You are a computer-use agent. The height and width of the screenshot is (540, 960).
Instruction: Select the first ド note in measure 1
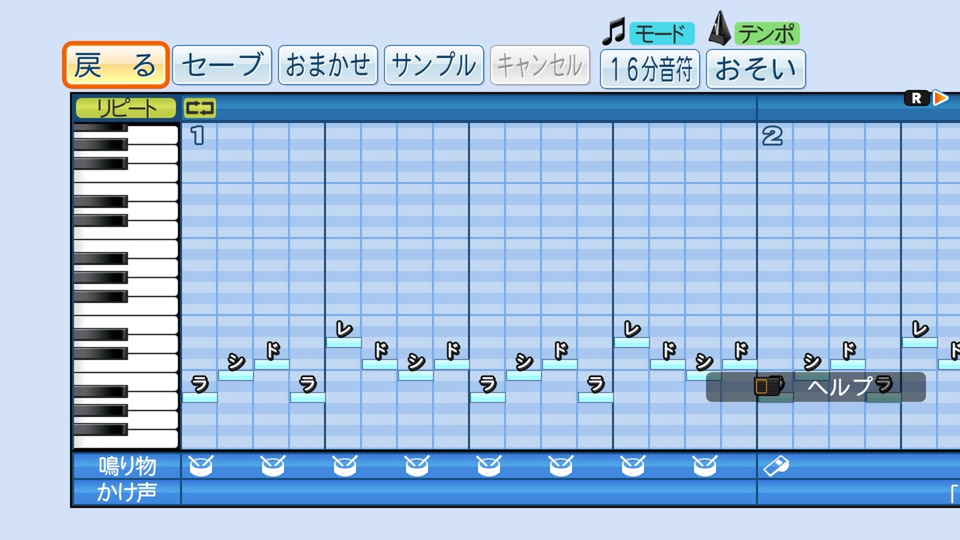[x=272, y=364]
